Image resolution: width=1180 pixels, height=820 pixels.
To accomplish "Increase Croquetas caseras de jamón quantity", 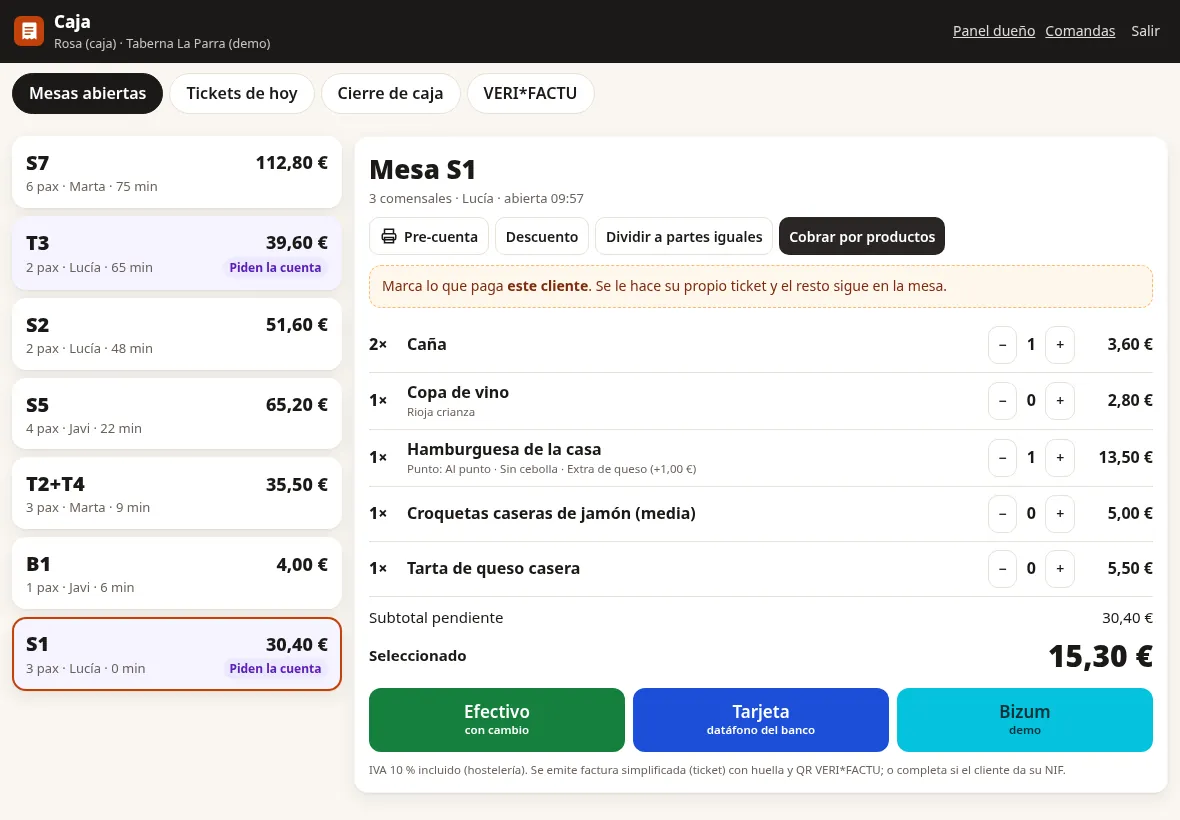I will pos(1060,514).
